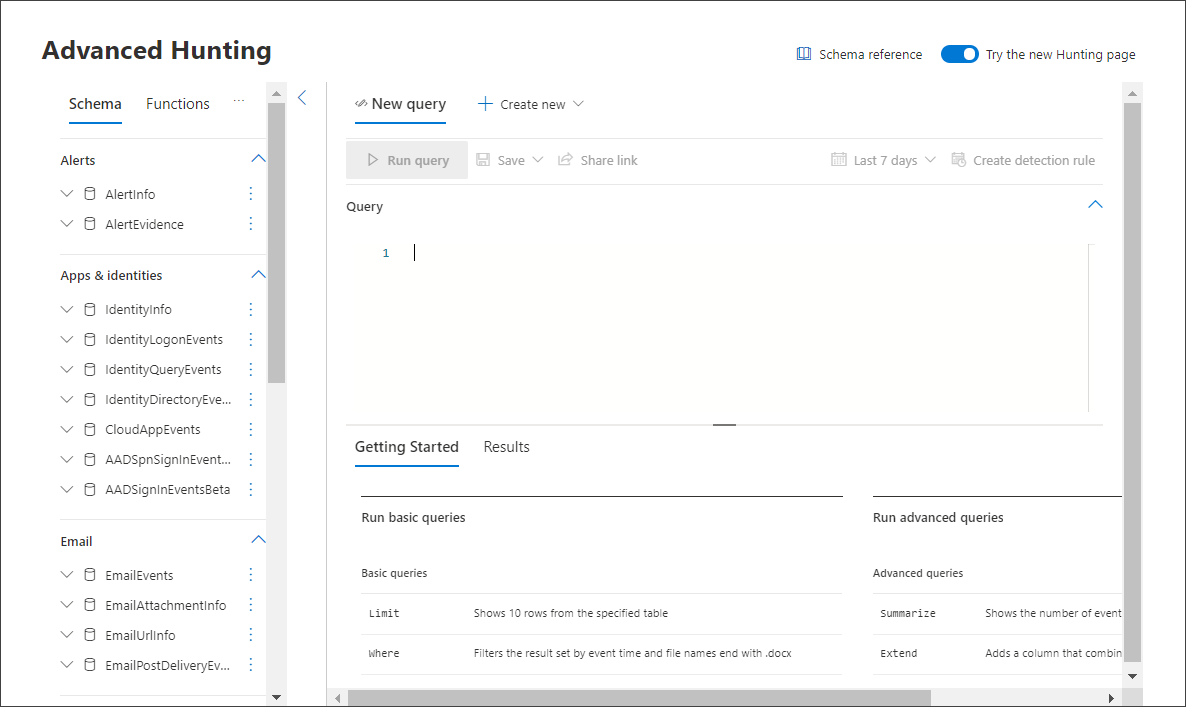The width and height of the screenshot is (1186, 707).
Task: Click the Limit basic query sample
Action: coord(384,613)
